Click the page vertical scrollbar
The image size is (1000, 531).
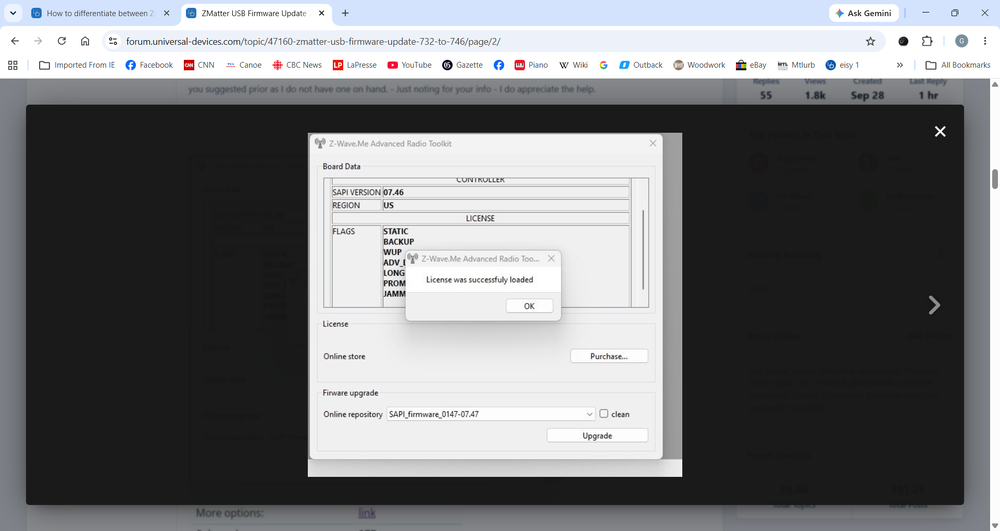pos(994,179)
